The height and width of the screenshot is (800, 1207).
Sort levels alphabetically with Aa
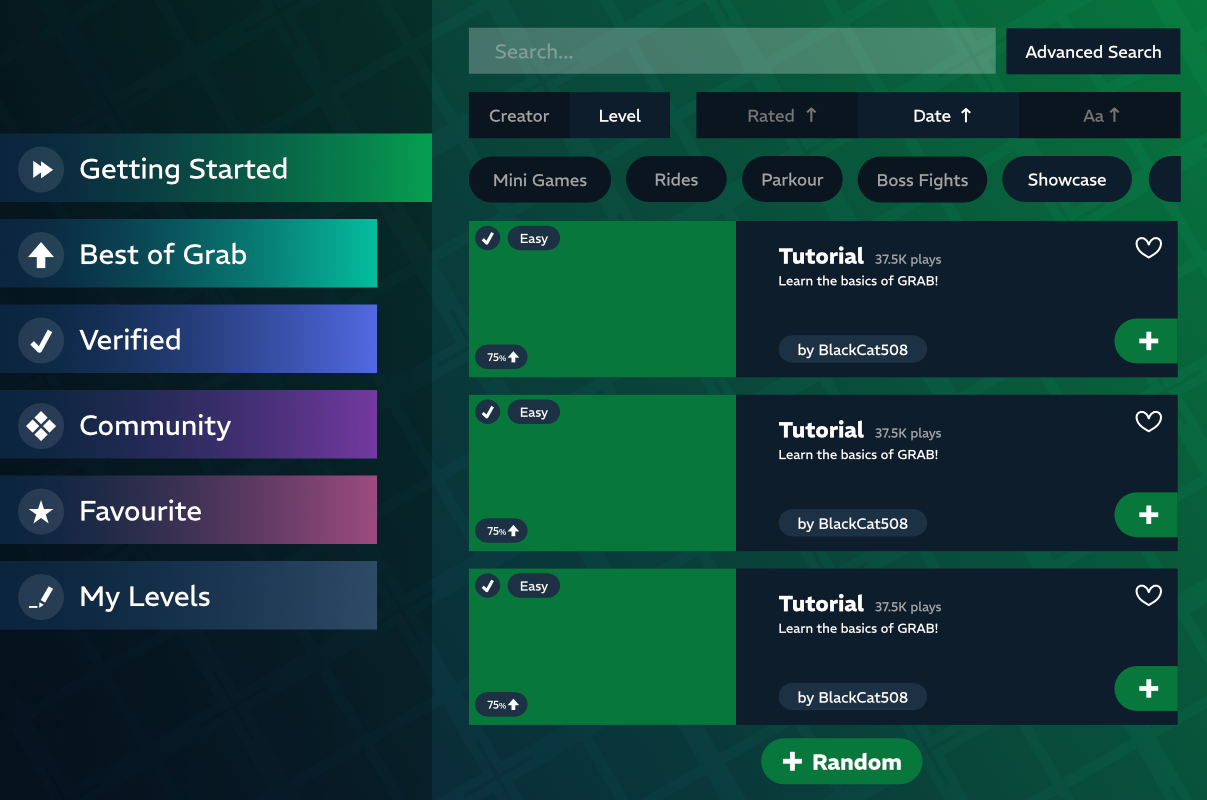click(1100, 116)
